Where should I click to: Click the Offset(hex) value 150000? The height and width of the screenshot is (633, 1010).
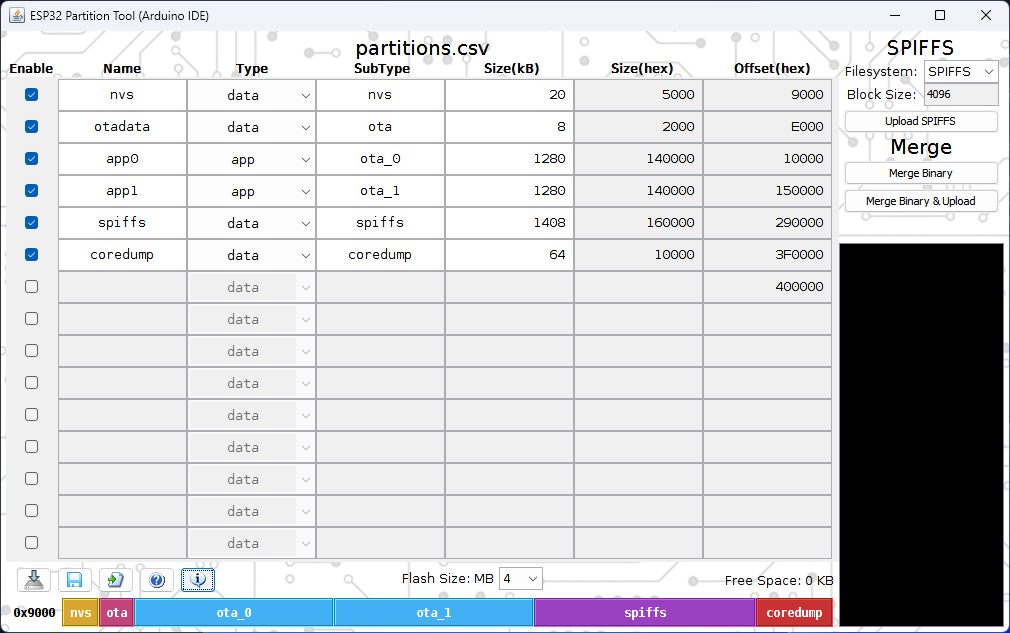point(767,191)
